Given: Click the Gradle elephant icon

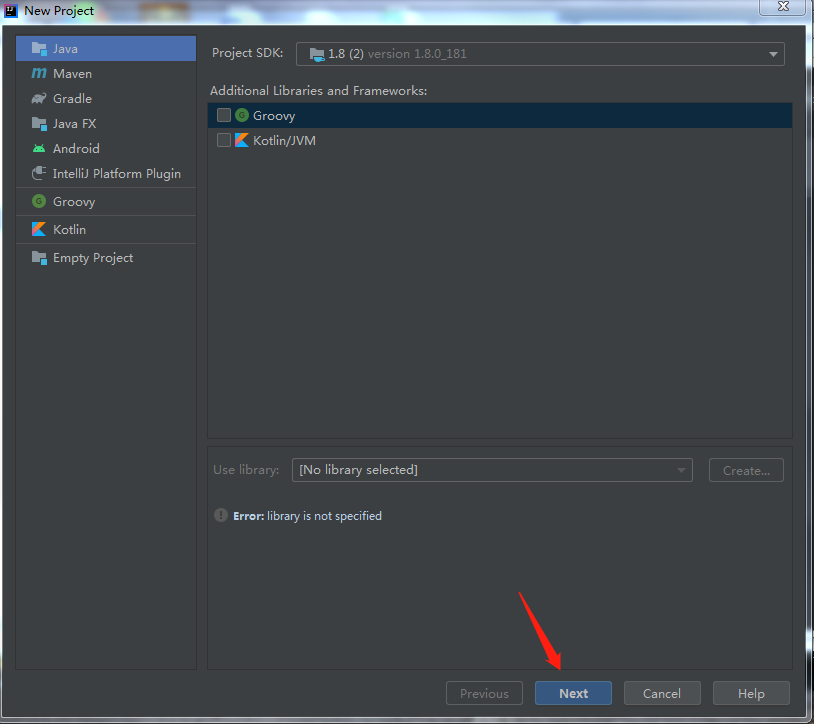Looking at the screenshot, I should (x=39, y=98).
